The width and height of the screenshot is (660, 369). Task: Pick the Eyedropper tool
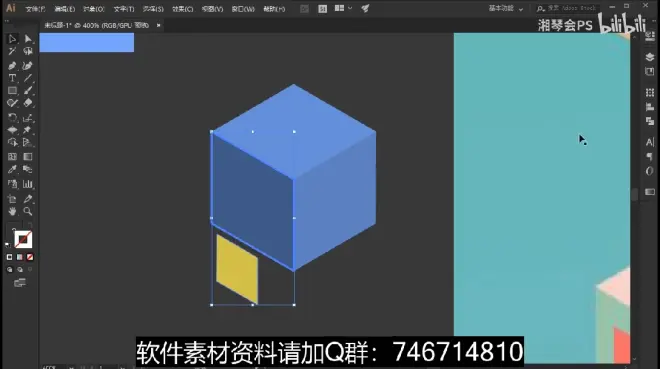pyautogui.click(x=12, y=169)
